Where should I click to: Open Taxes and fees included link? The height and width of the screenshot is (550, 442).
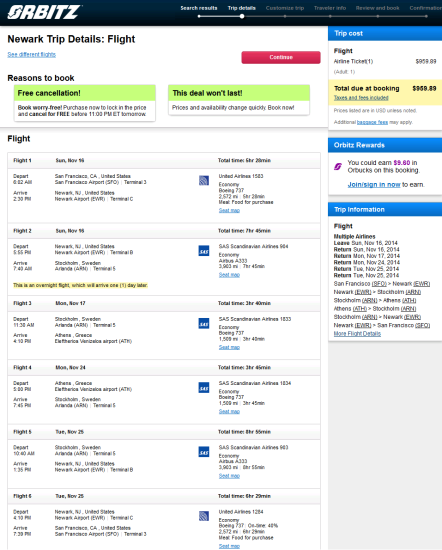click(x=361, y=98)
